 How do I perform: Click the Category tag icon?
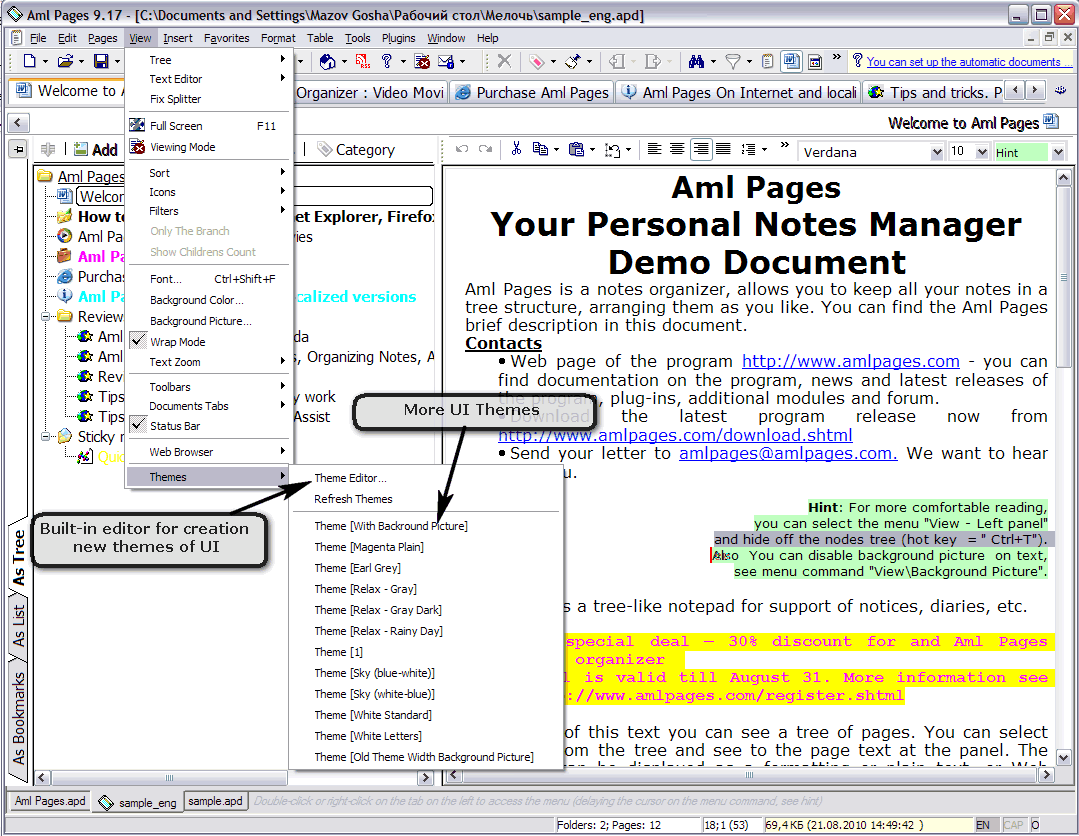pos(324,149)
